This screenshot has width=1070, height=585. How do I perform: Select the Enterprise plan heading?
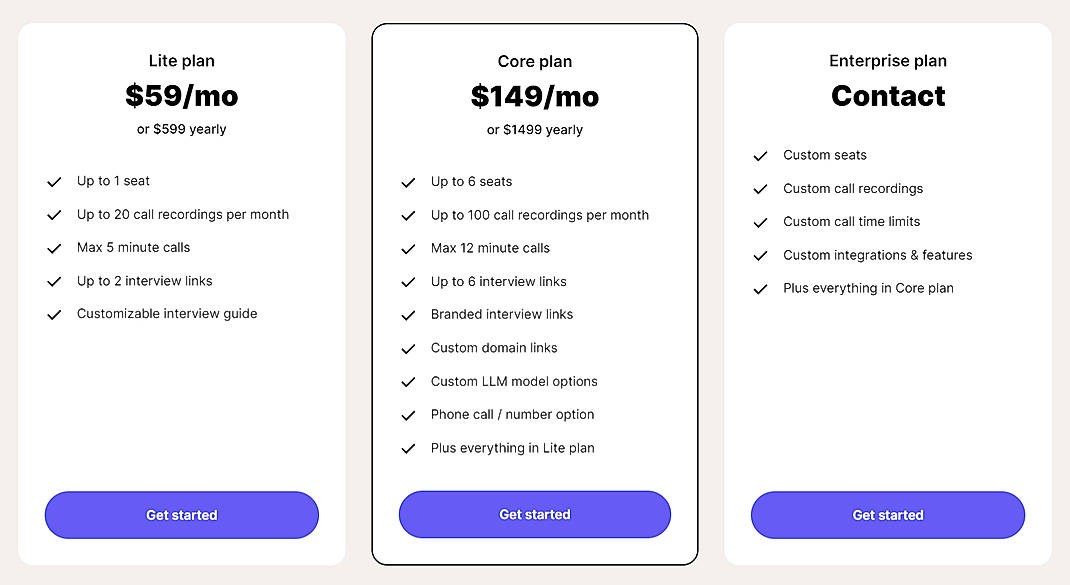[x=887, y=60]
